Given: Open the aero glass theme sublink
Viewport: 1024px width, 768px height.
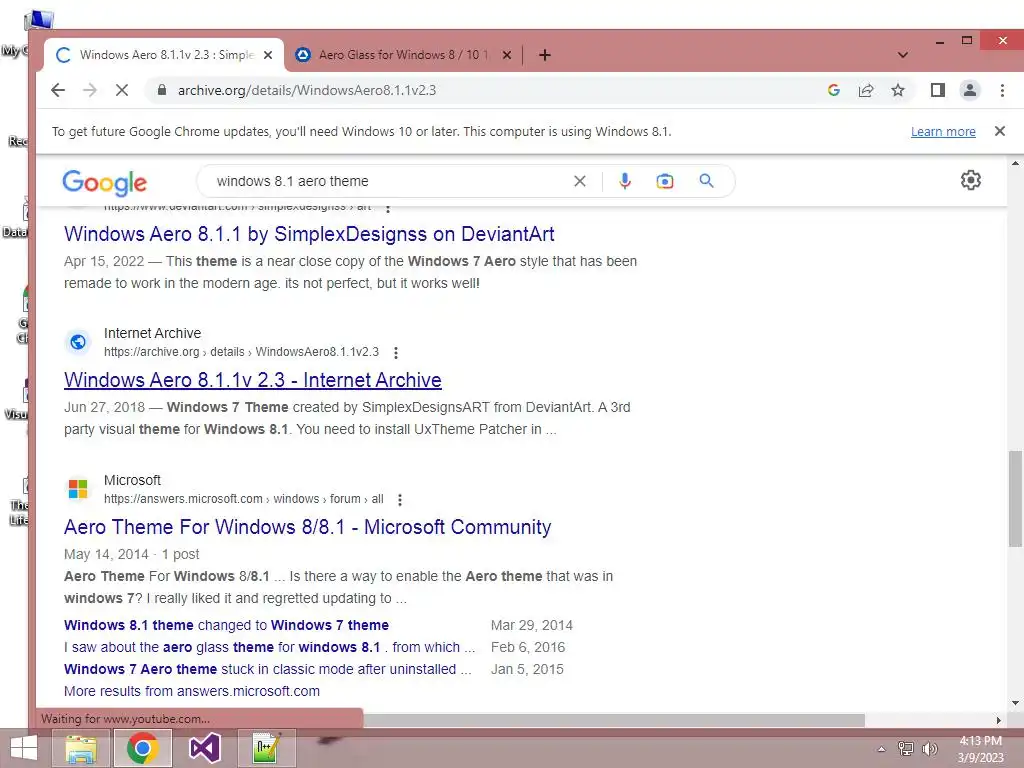Looking at the screenshot, I should (x=270, y=647).
